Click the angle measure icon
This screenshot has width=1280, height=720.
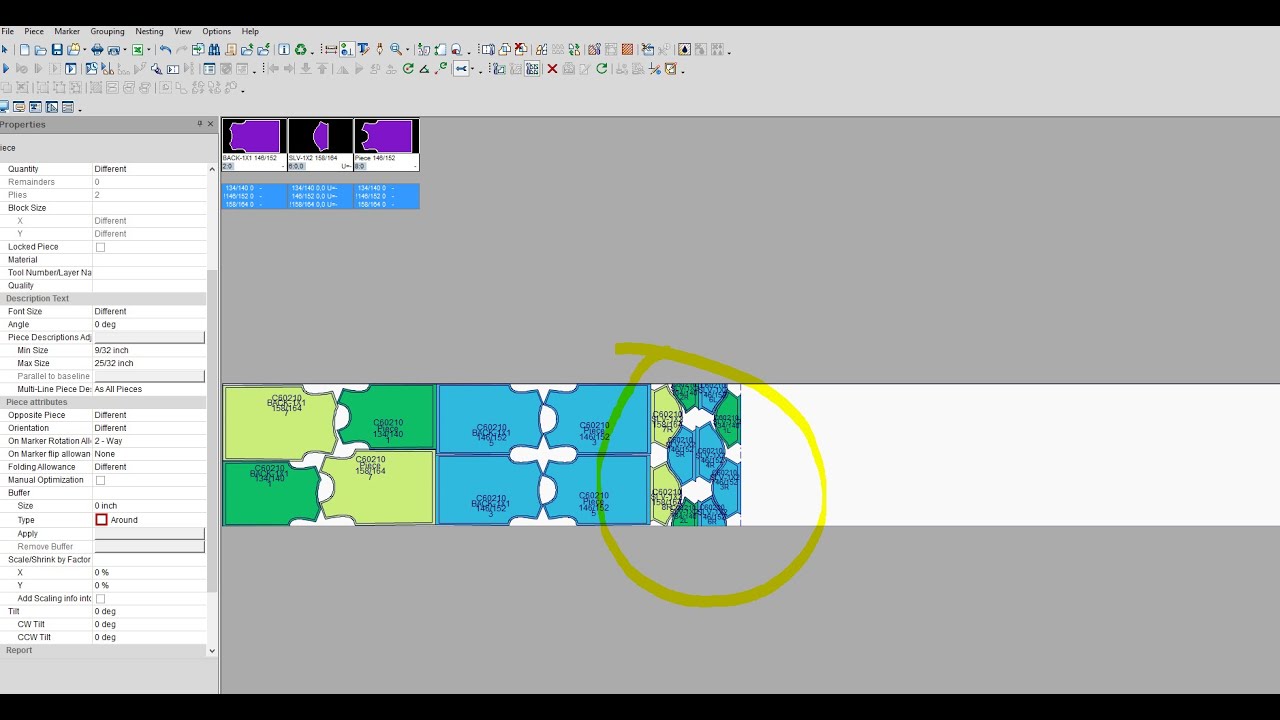tap(424, 69)
